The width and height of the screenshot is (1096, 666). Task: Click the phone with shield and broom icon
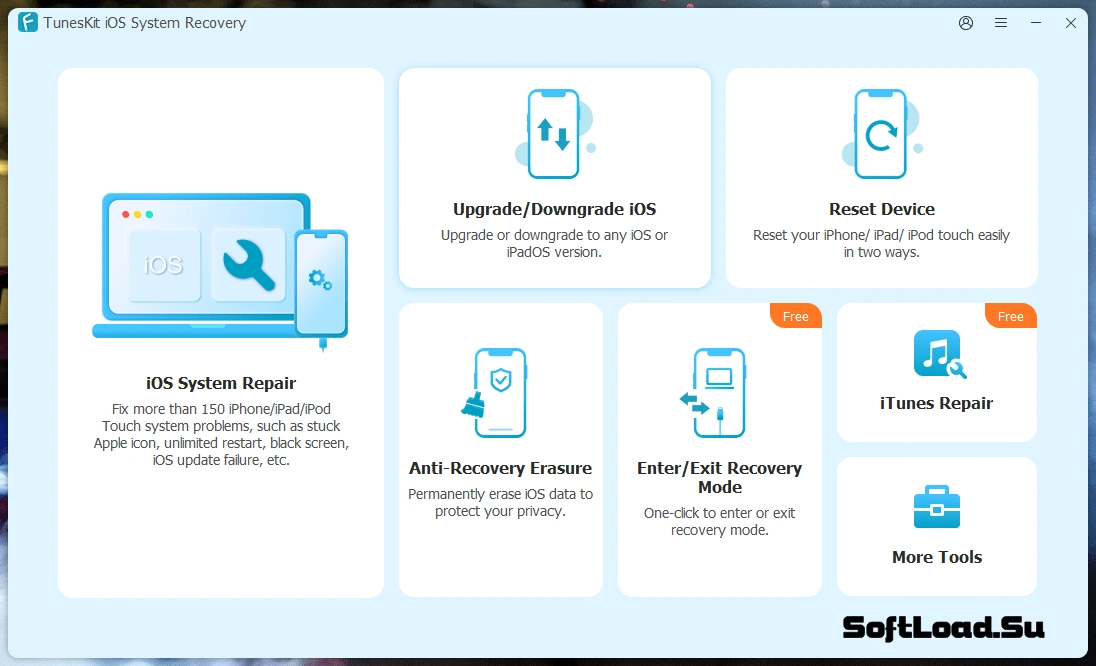[x=494, y=393]
